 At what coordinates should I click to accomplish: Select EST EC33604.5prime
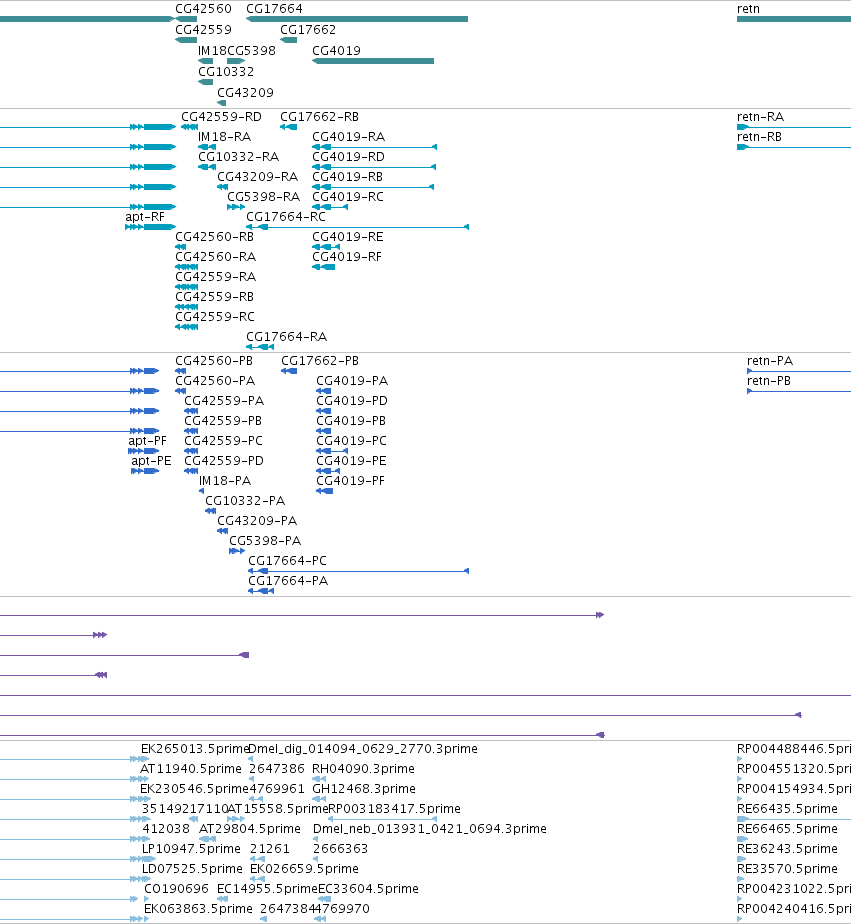(x=368, y=889)
